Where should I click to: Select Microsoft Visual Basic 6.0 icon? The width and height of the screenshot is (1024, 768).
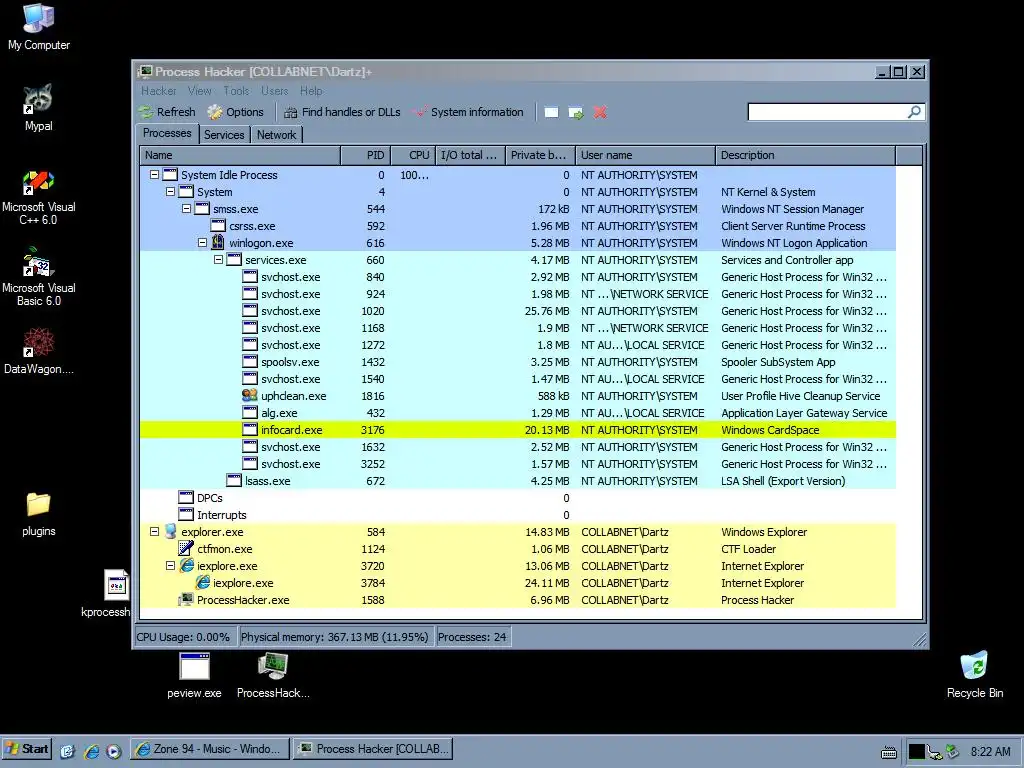pos(39,277)
